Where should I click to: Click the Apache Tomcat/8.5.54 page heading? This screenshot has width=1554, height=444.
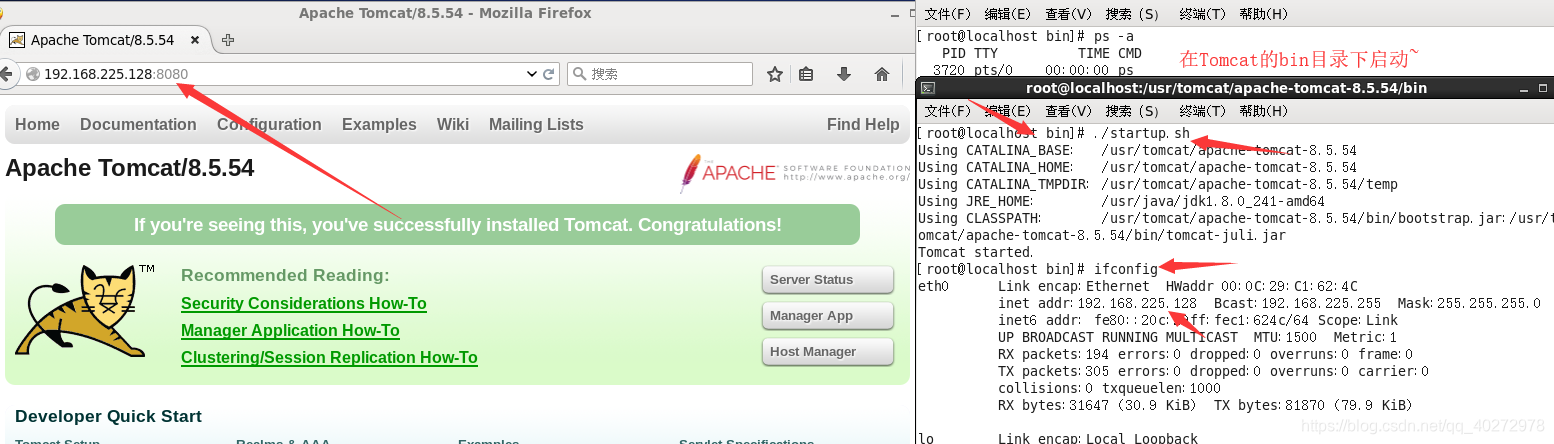[x=130, y=167]
